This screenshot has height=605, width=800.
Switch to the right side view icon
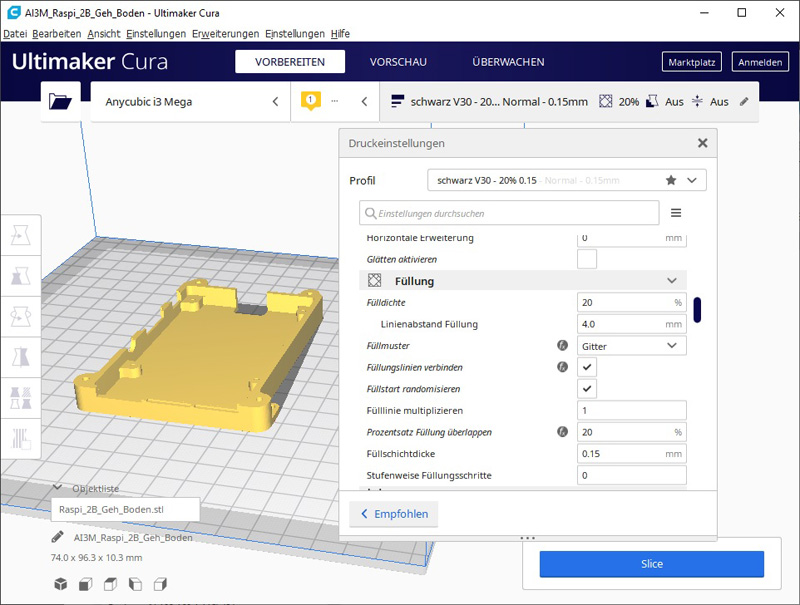pos(160,584)
